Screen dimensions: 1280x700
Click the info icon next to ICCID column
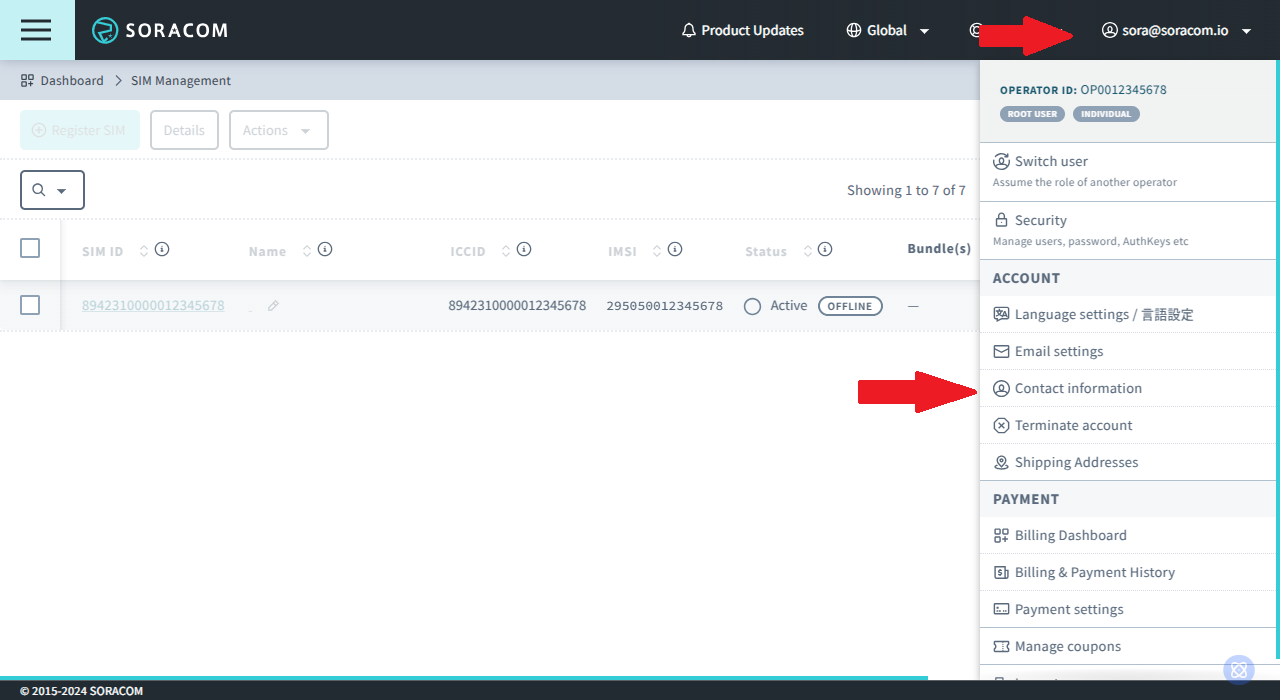(x=524, y=249)
